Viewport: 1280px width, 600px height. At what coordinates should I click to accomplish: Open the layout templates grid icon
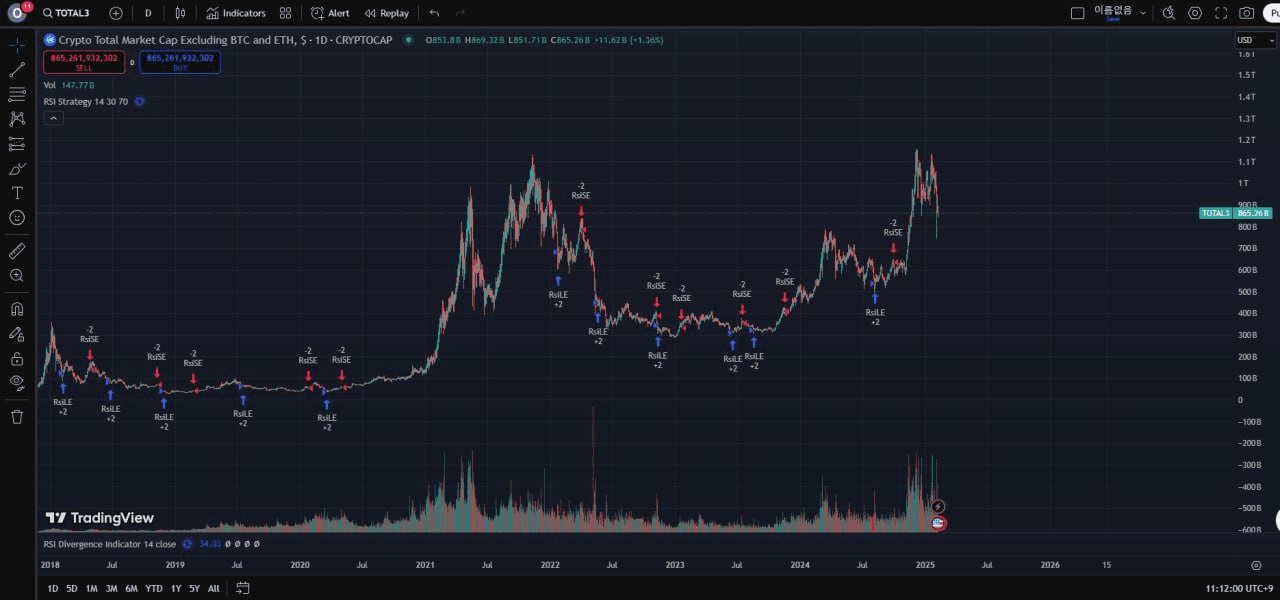pyautogui.click(x=286, y=13)
